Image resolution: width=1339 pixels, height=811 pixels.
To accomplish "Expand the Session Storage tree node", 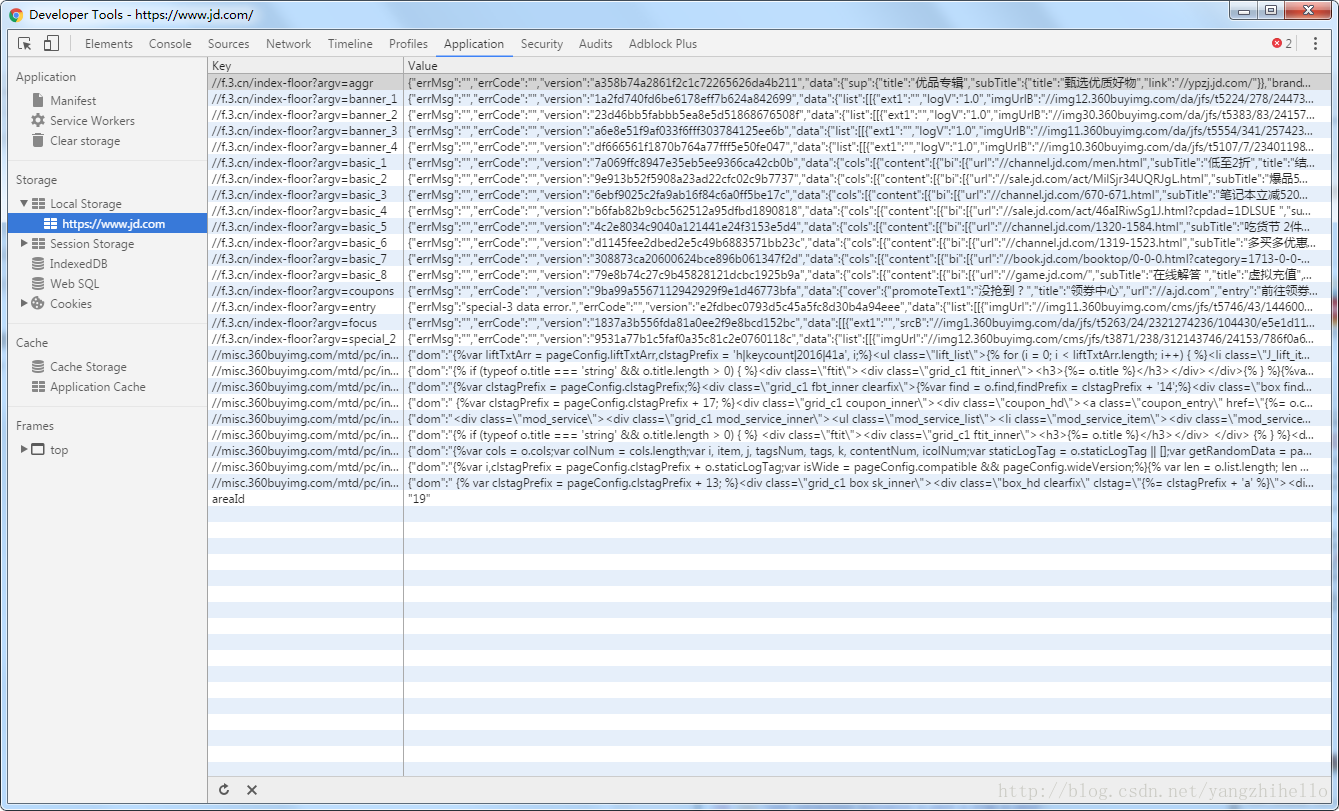I will (x=25, y=244).
